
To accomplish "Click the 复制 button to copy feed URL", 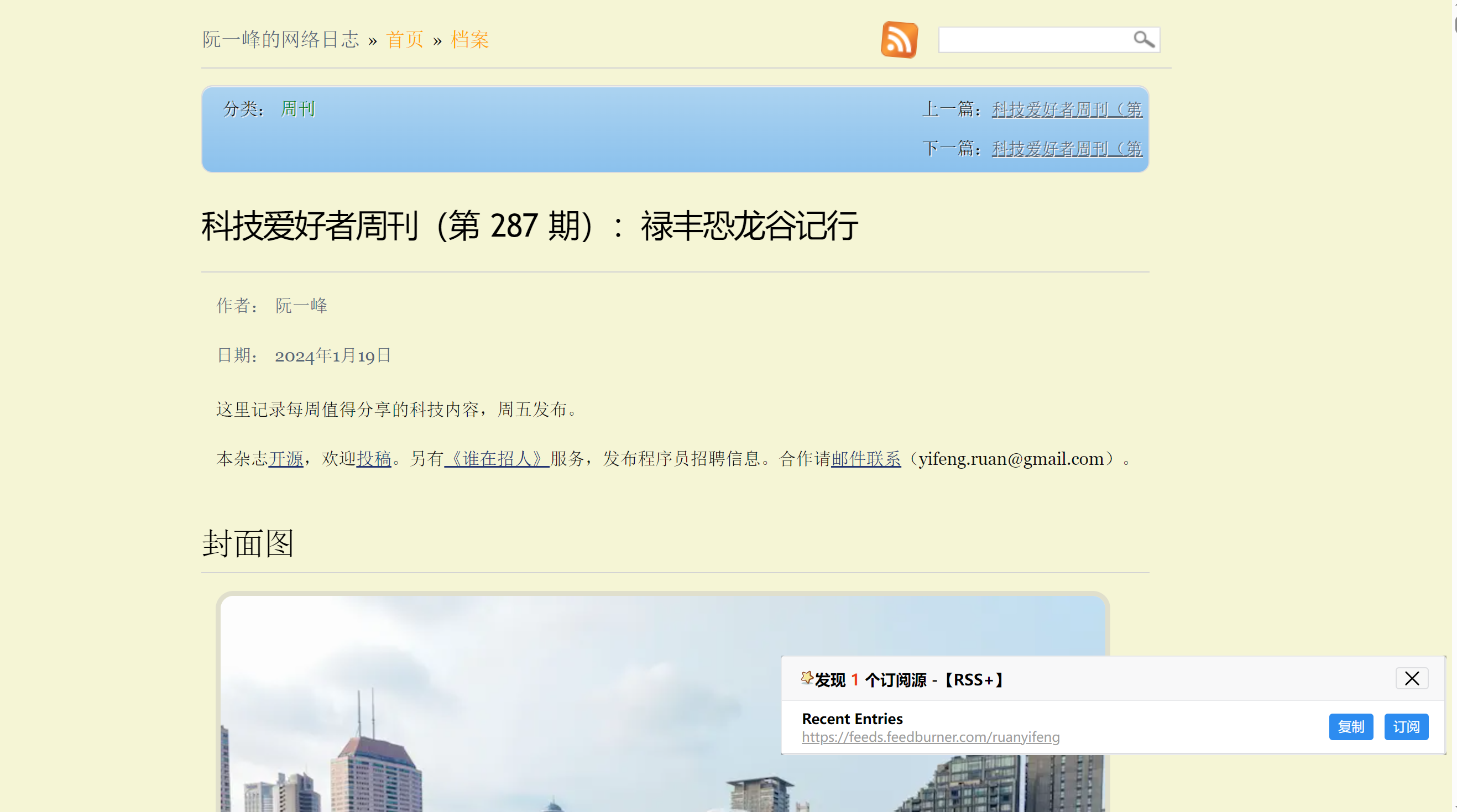I will [x=1351, y=727].
